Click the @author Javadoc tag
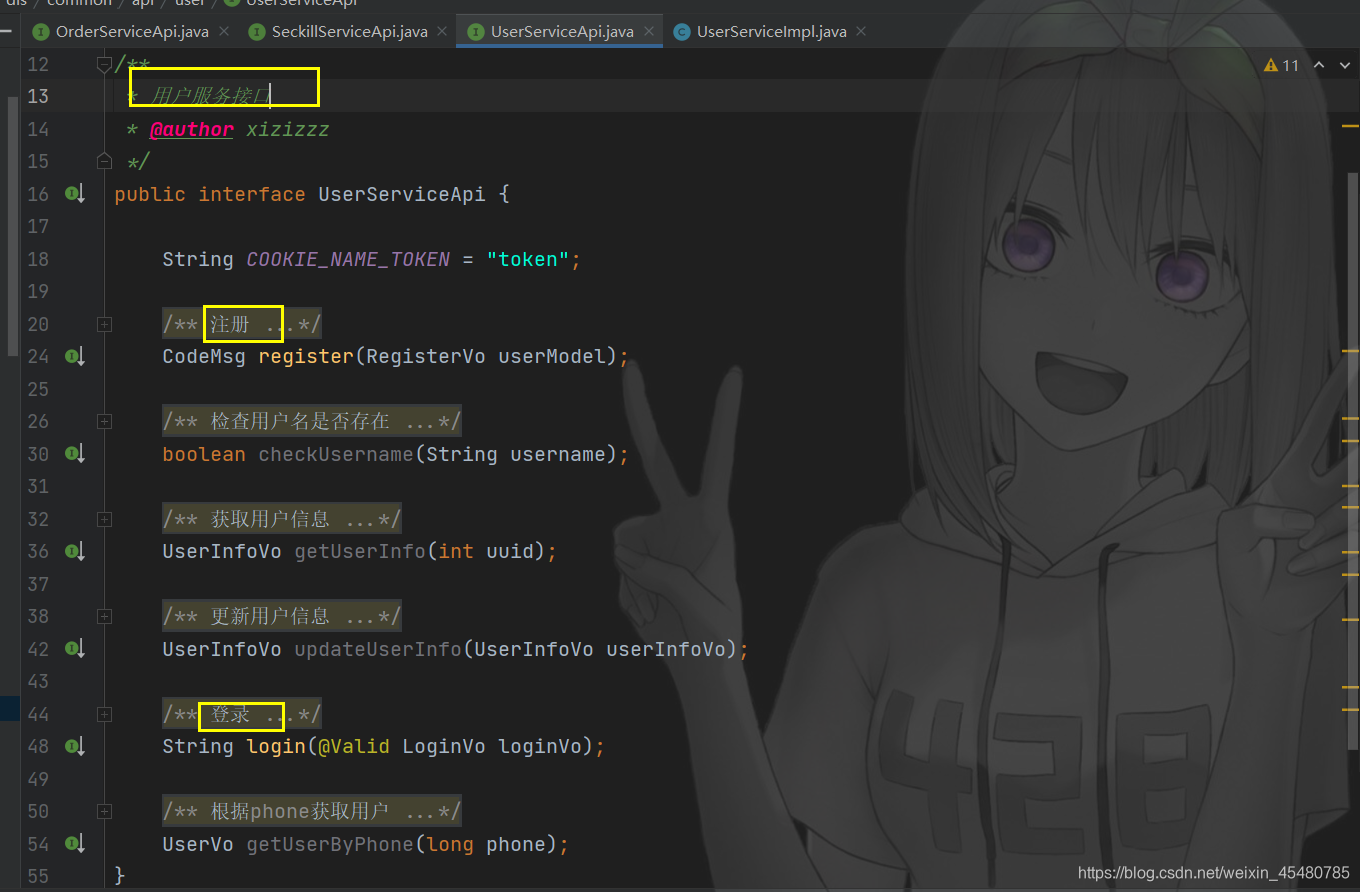 [x=192, y=129]
